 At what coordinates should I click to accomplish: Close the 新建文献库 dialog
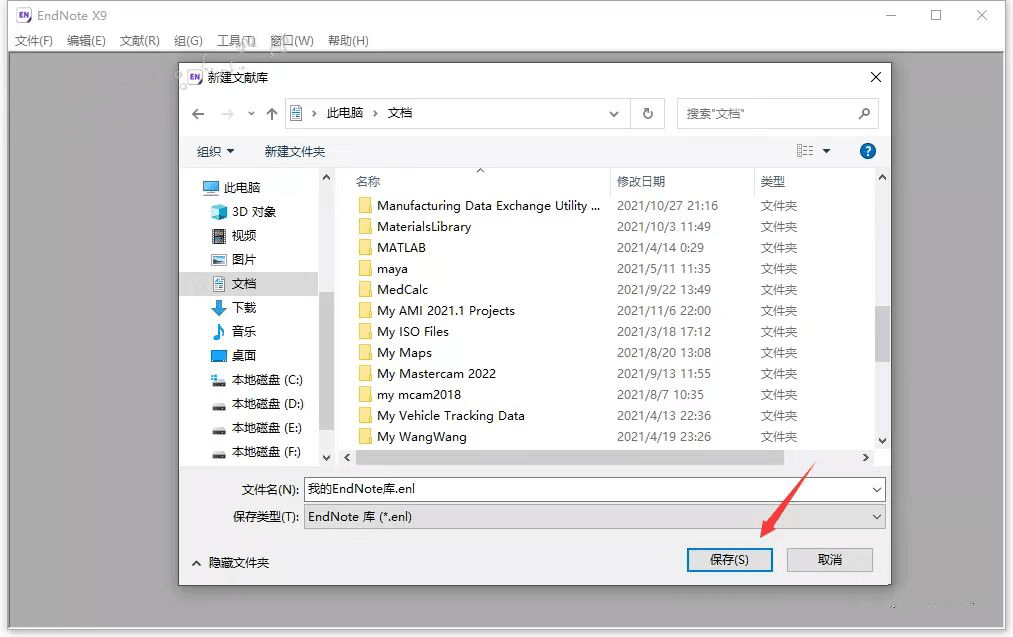pyautogui.click(x=875, y=77)
